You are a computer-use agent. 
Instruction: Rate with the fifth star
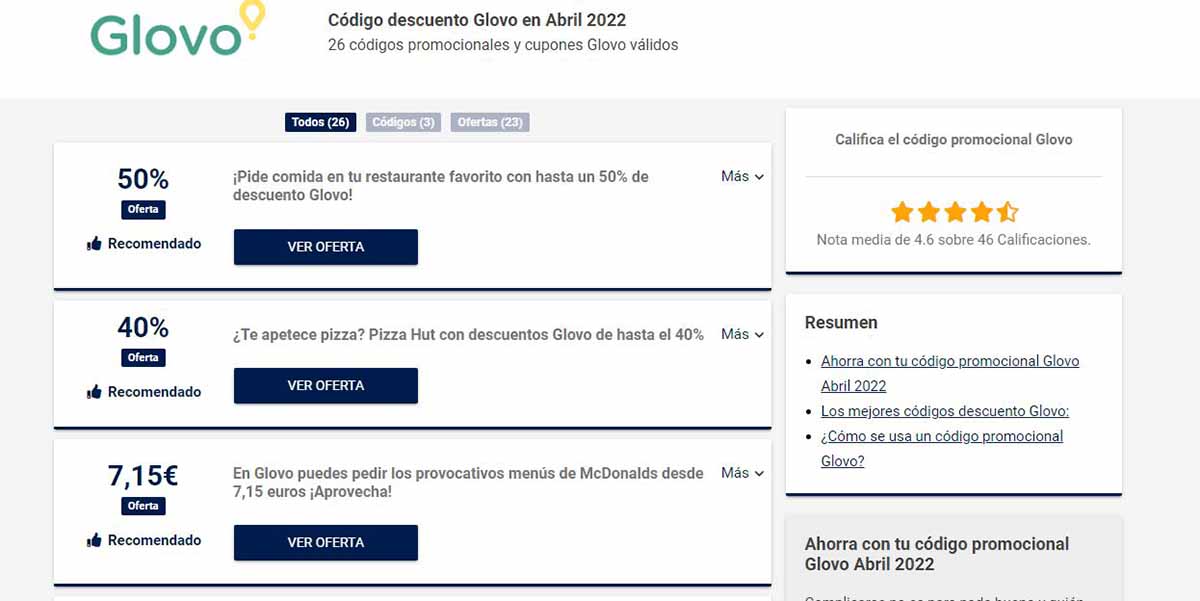[x=1007, y=212]
